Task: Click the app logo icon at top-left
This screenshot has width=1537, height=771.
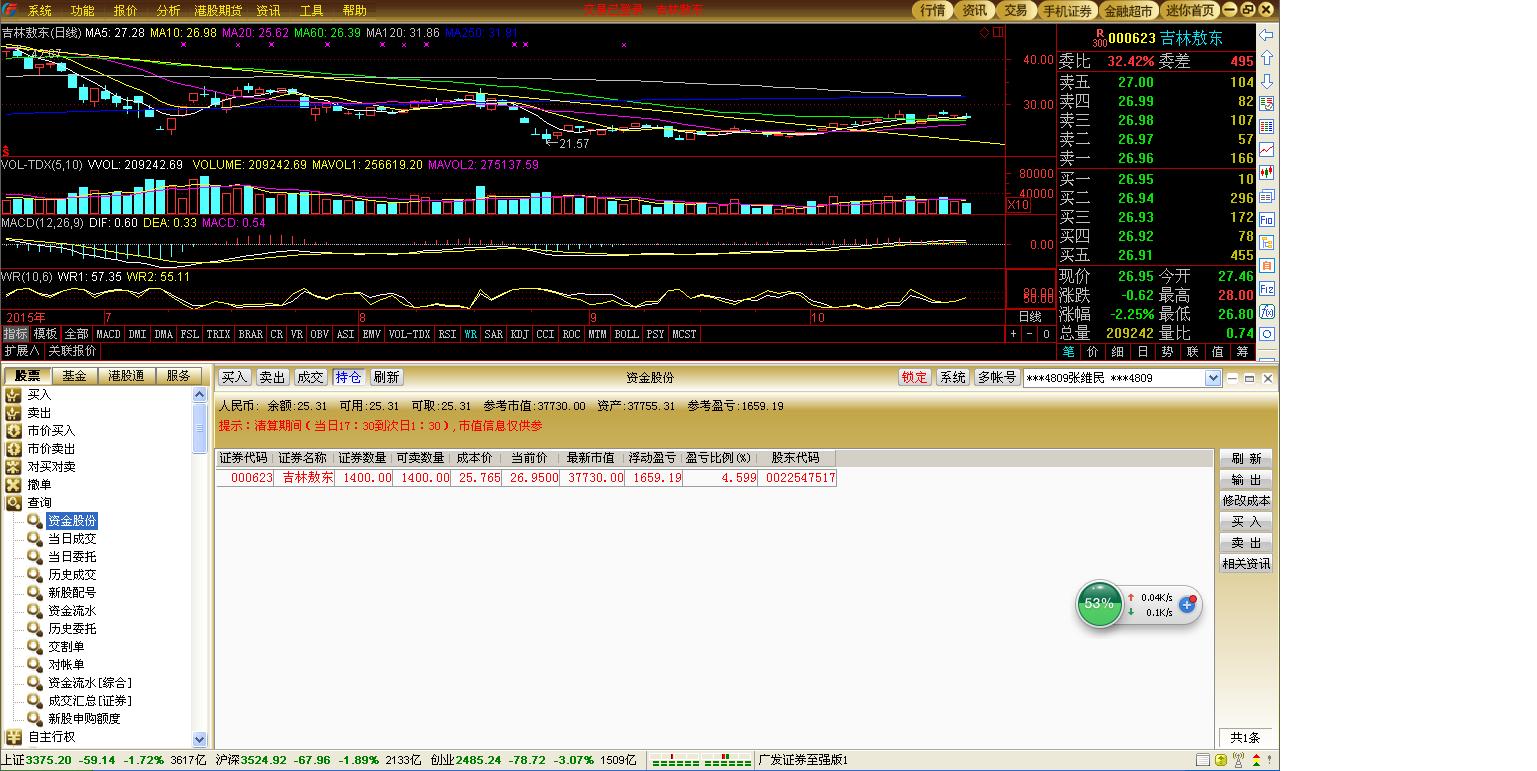Action: click(x=10, y=10)
